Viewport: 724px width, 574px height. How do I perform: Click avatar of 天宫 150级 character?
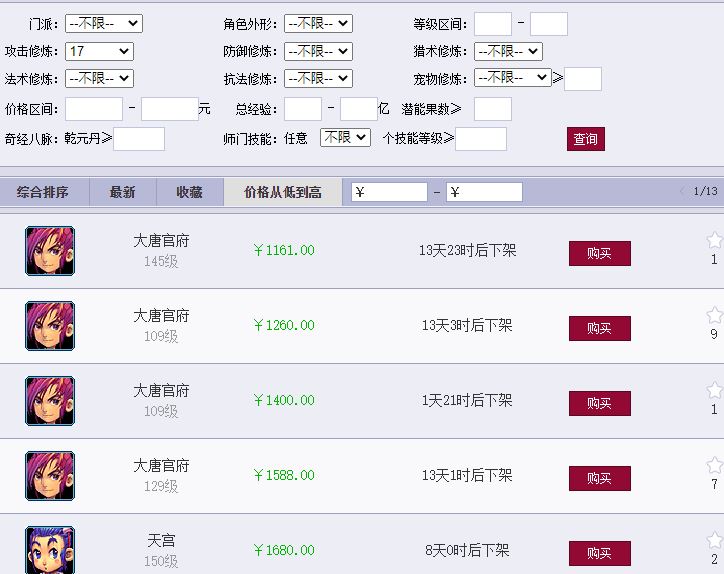pos(50,550)
